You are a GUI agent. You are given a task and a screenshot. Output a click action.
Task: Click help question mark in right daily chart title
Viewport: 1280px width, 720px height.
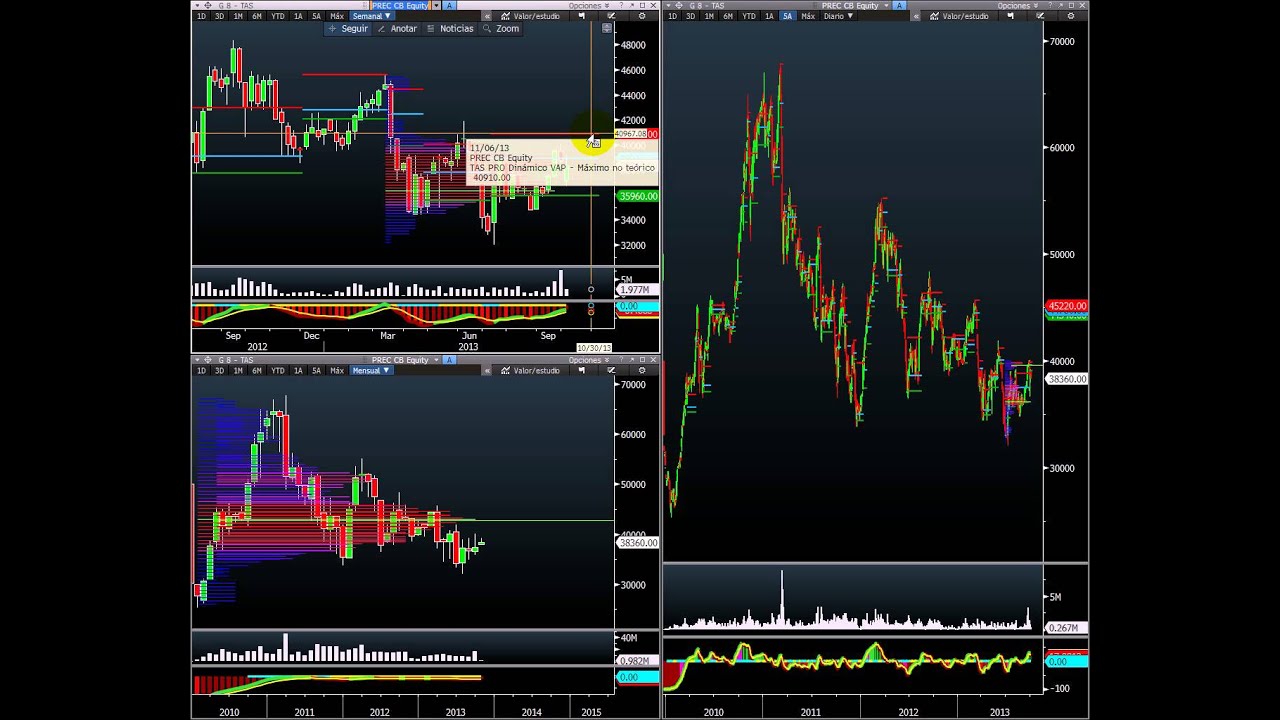pos(1050,6)
